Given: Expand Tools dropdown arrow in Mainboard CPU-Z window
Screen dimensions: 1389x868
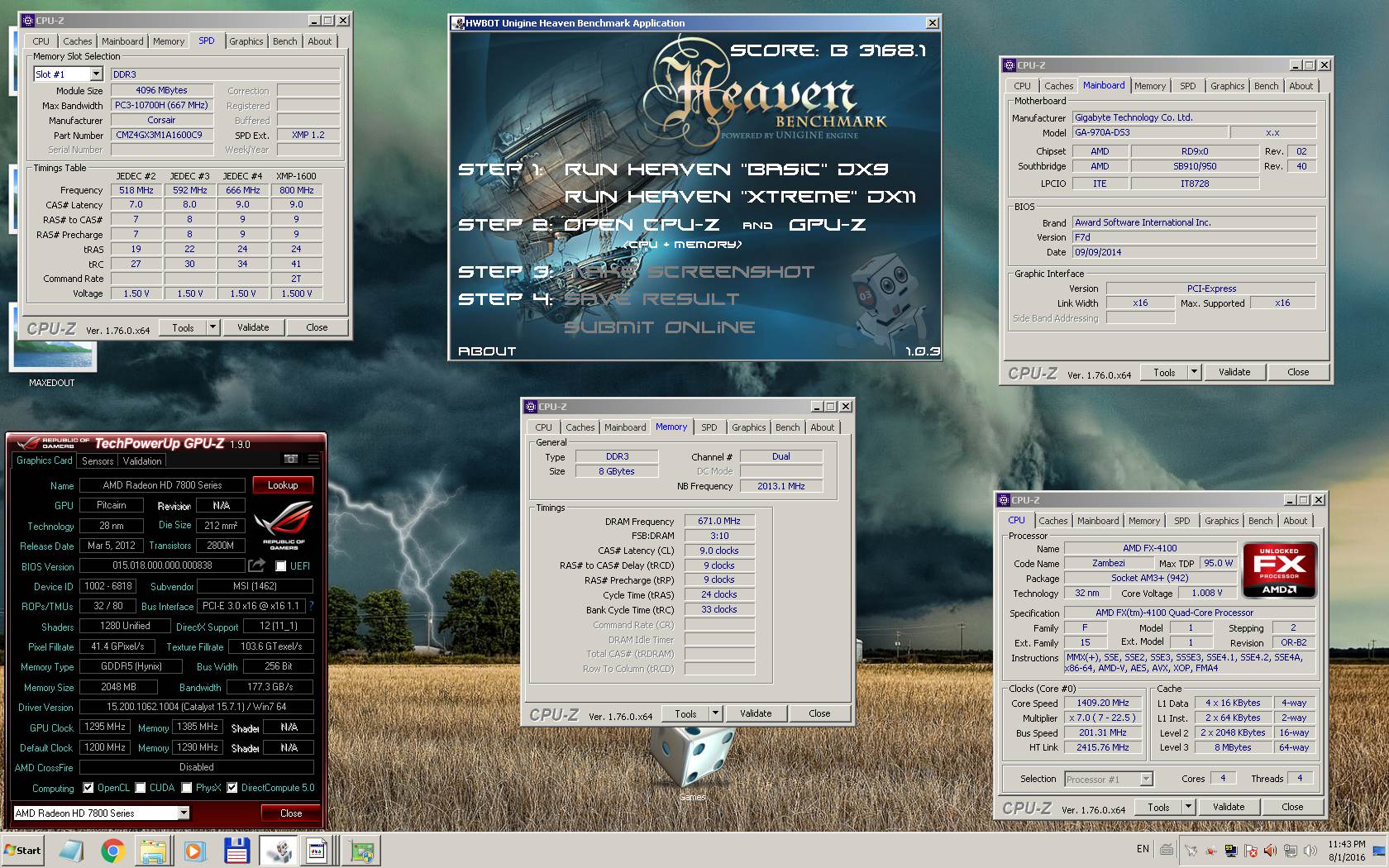Looking at the screenshot, I should pos(1194,372).
